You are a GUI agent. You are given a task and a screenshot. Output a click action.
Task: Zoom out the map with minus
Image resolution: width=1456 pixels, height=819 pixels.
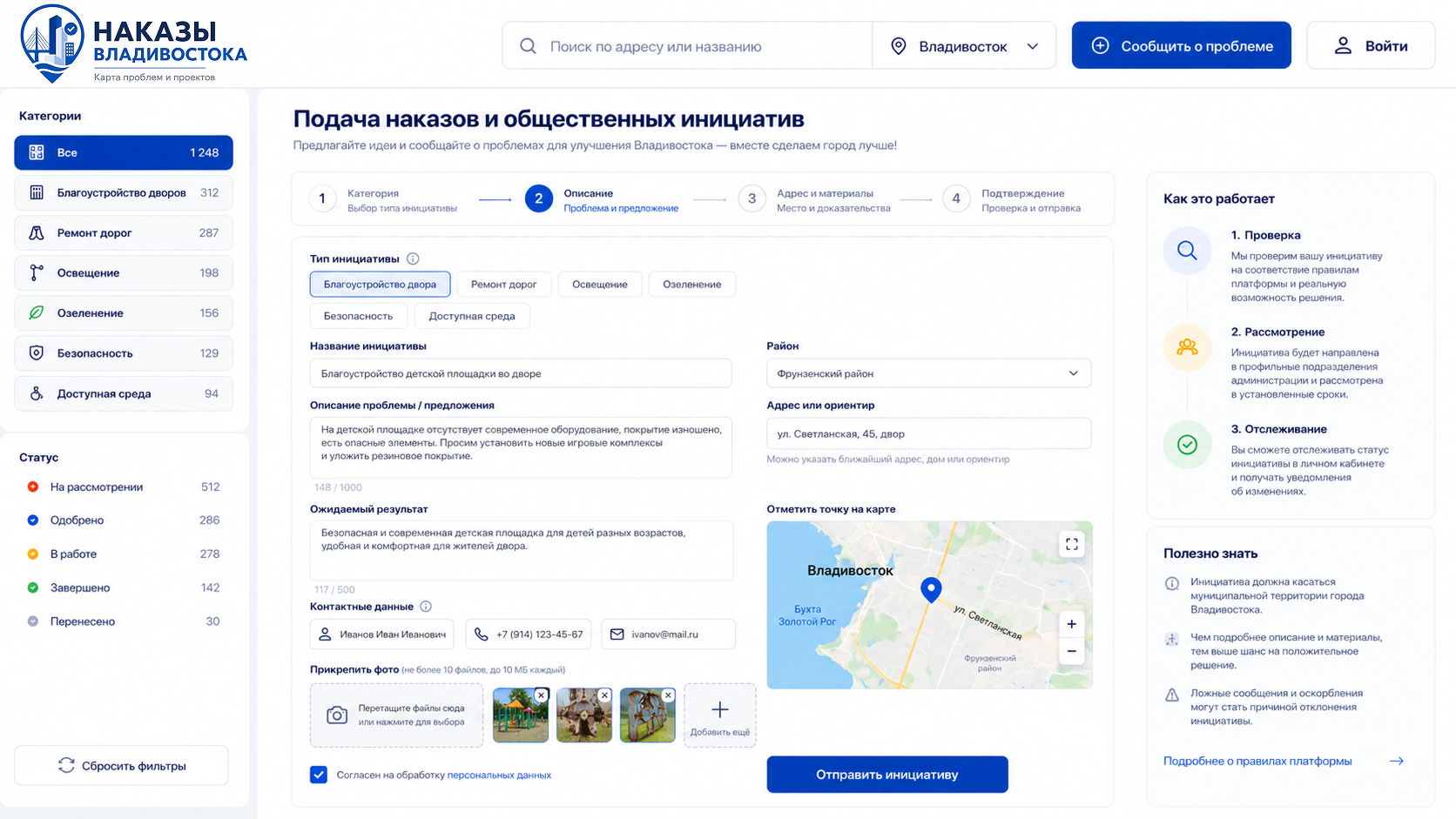click(x=1071, y=651)
